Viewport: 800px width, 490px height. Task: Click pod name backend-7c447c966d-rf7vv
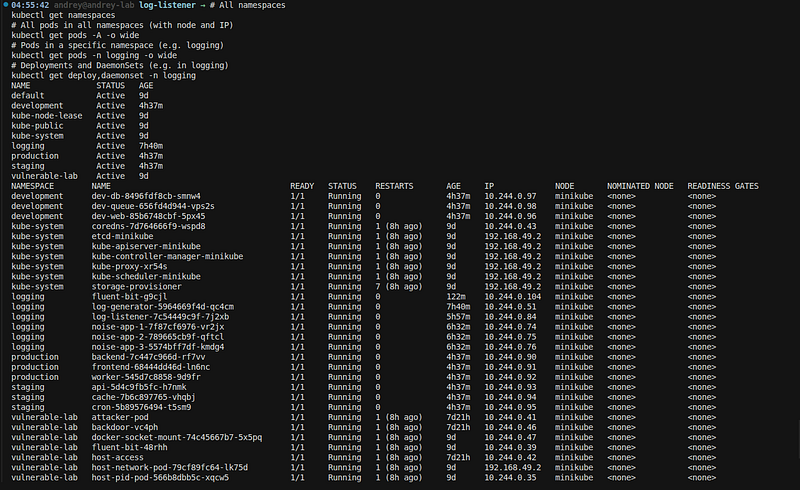pyautogui.click(x=148, y=357)
